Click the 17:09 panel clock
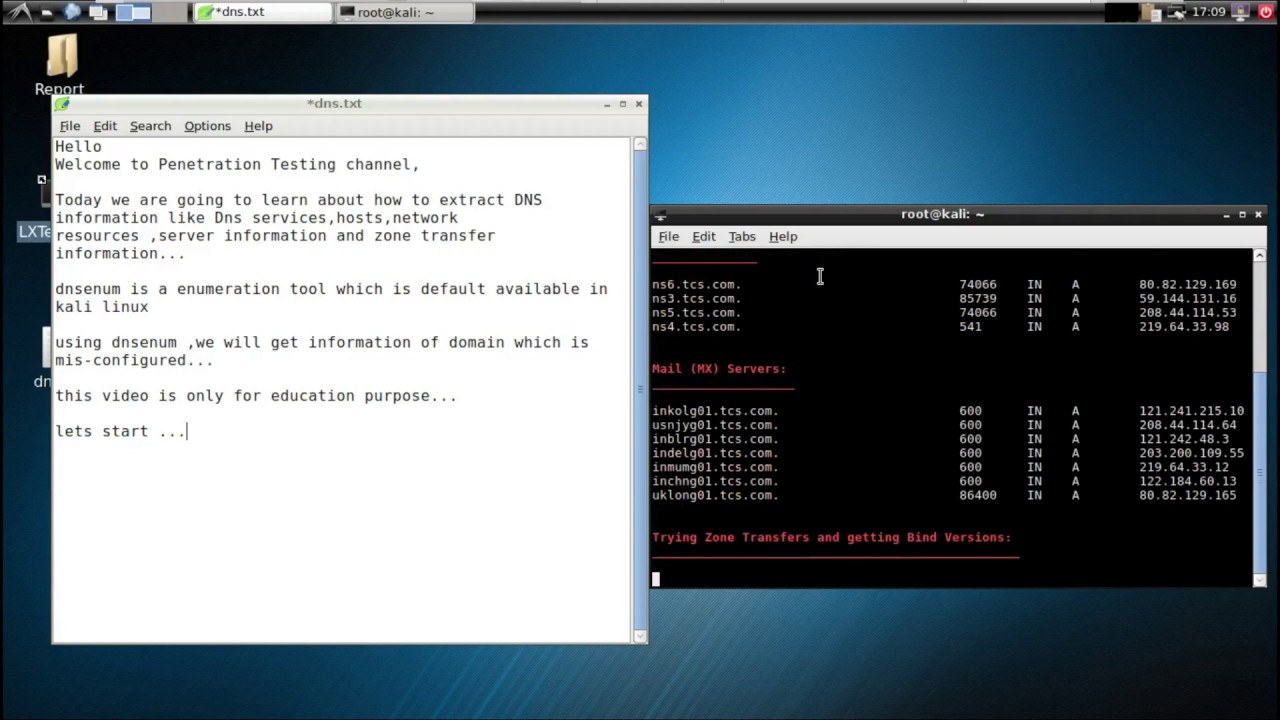1280x720 pixels. 1209,13
